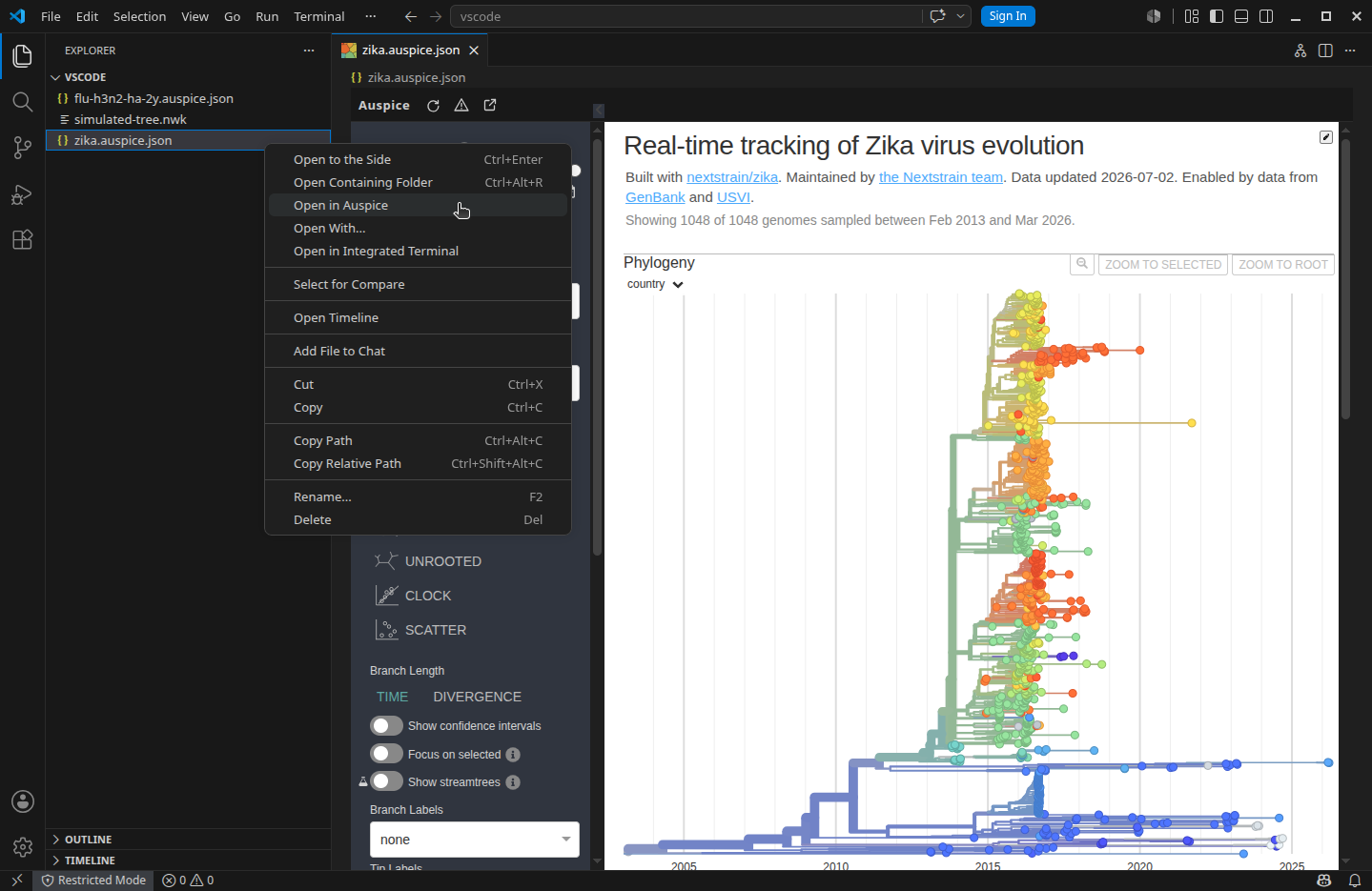Choose Open in Auspice from context menu
This screenshot has width=1372, height=891.
pos(418,205)
